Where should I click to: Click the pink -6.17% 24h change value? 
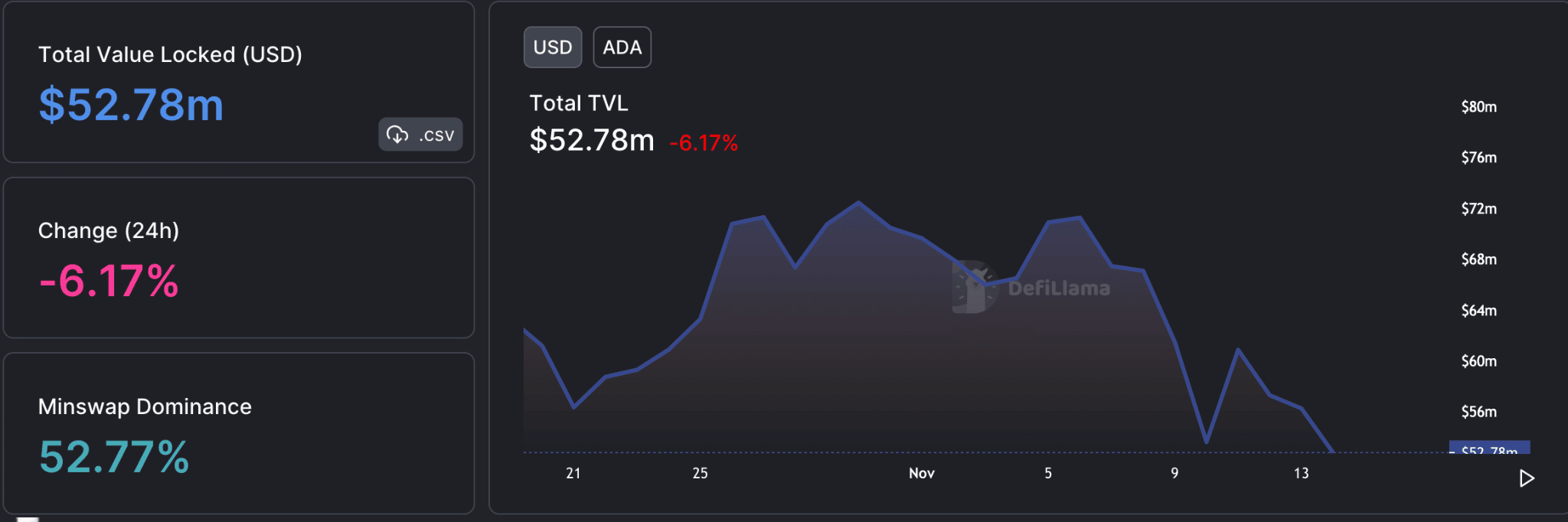pos(109,281)
